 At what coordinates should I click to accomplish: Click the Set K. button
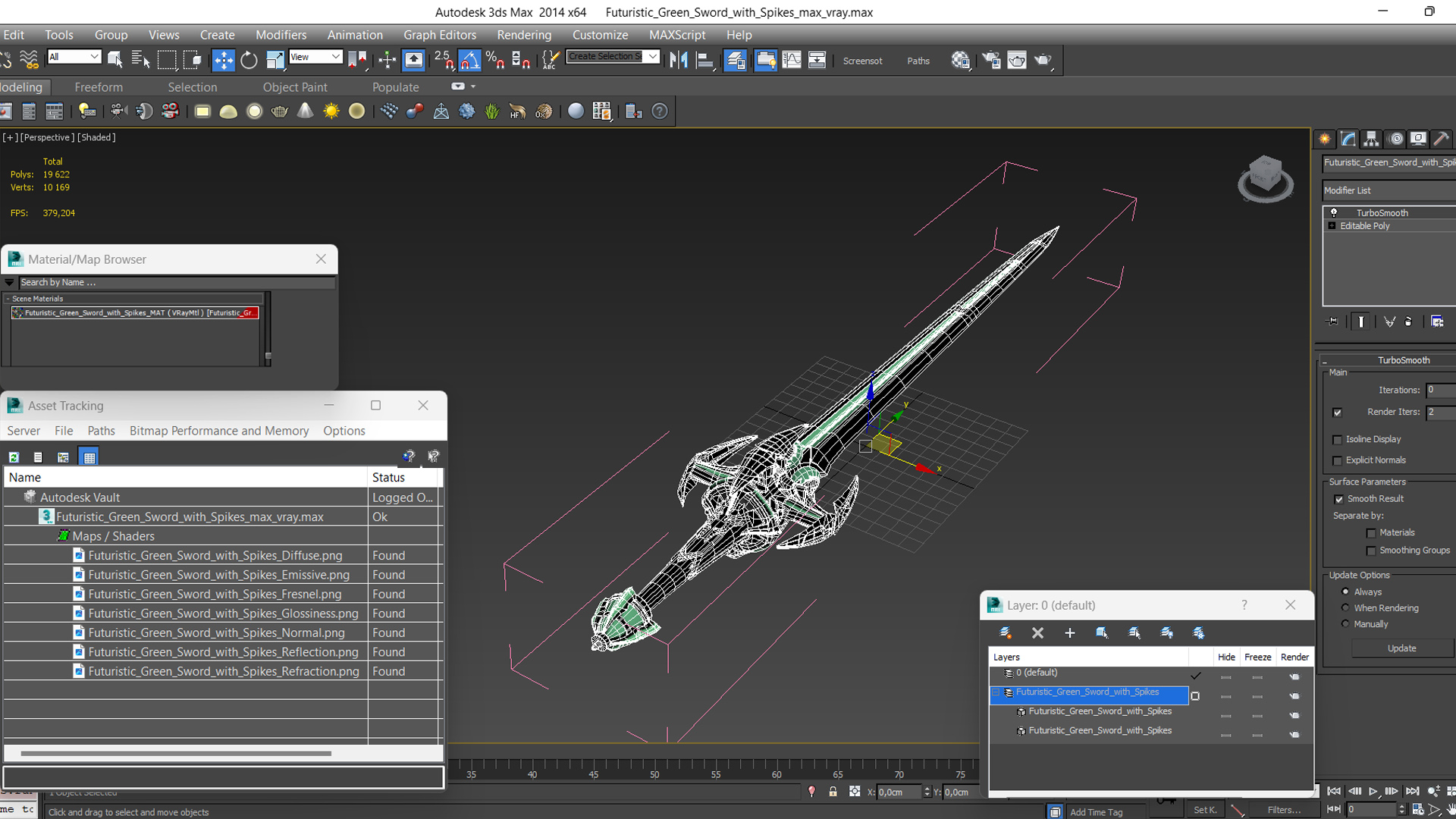tap(1204, 810)
